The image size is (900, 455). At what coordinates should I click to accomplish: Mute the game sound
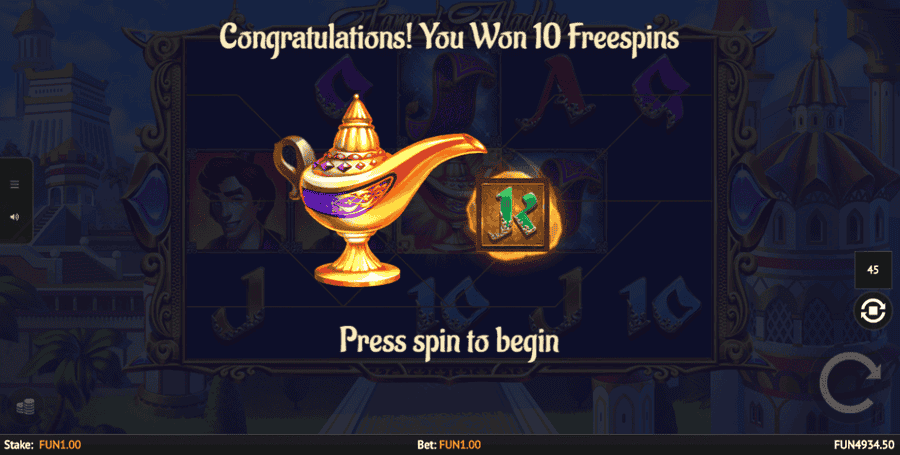coord(15,217)
